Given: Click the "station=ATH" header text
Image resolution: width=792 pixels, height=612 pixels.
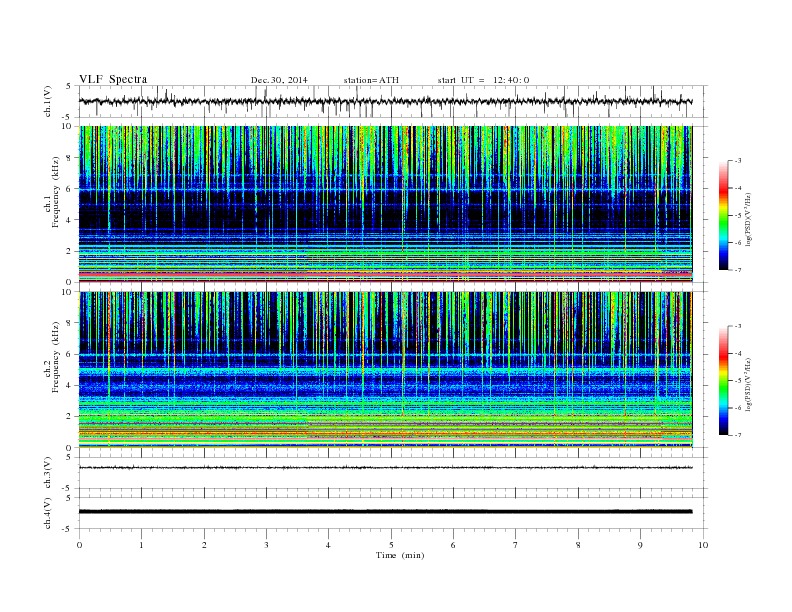Looking at the screenshot, I should coord(371,80).
